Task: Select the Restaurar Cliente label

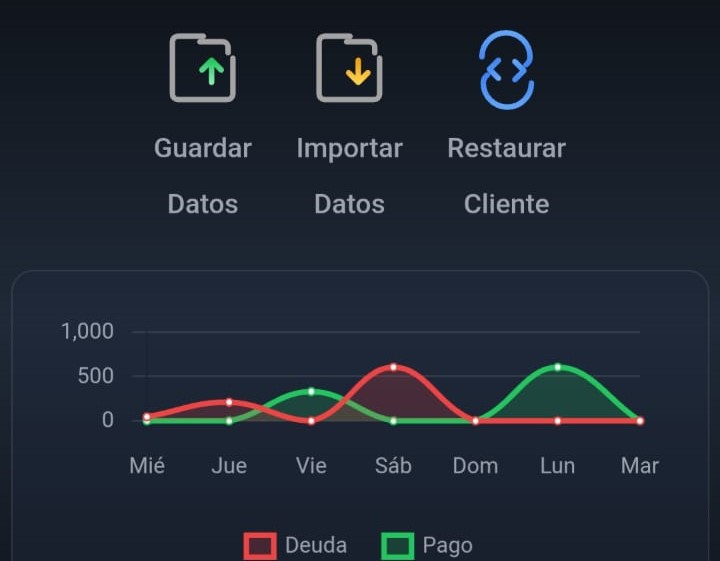Action: click(506, 176)
